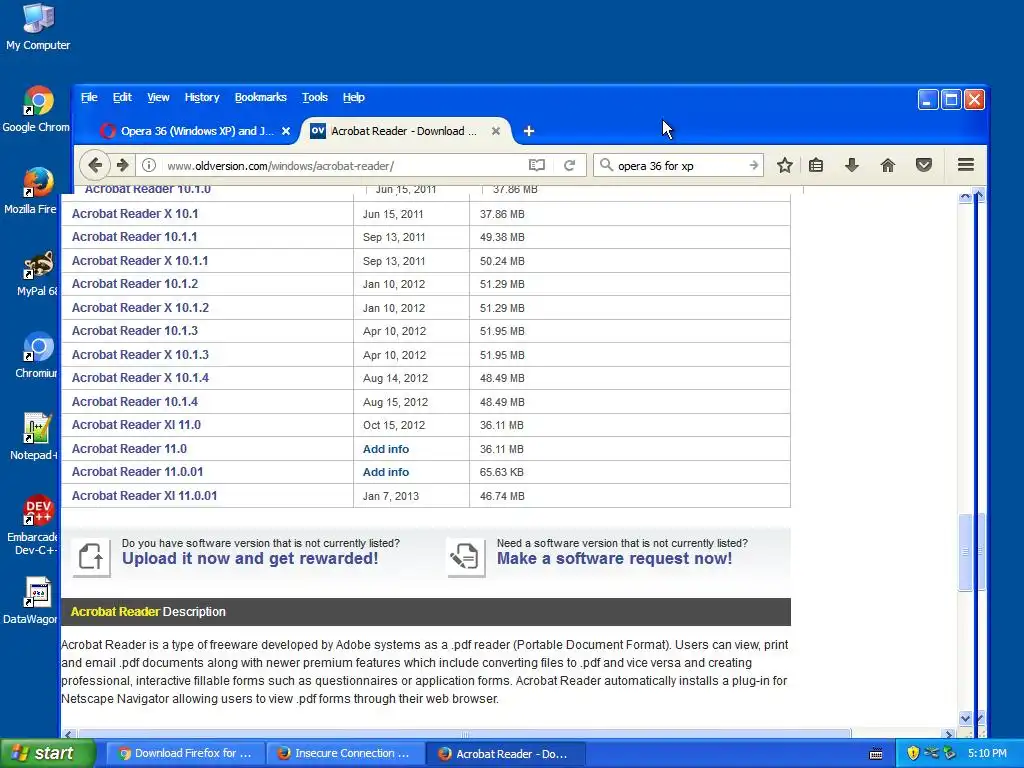Viewport: 1024px width, 768px height.
Task: Open Acrobat Reader 10.1.3 link
Action: 135,331
